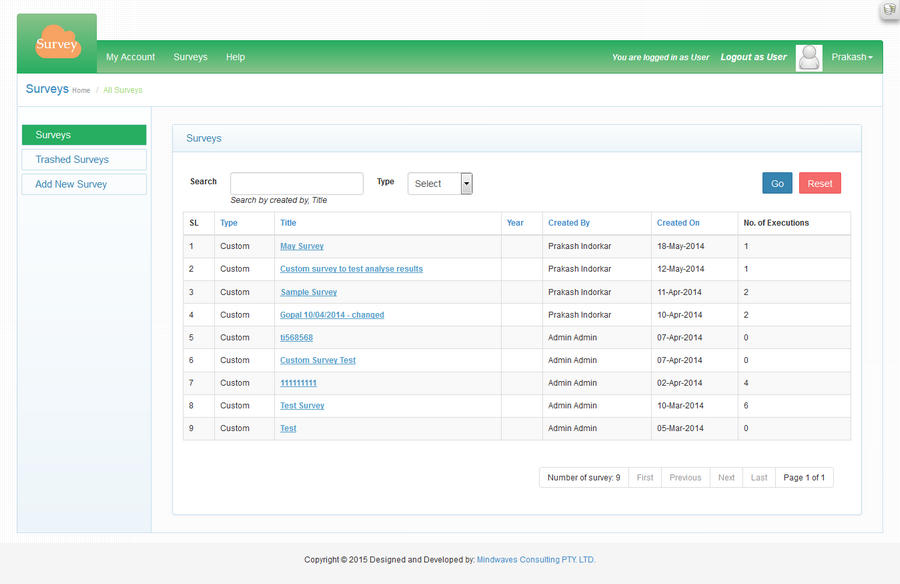900x584 pixels.
Task: Open the Help menu
Action: (x=235, y=57)
